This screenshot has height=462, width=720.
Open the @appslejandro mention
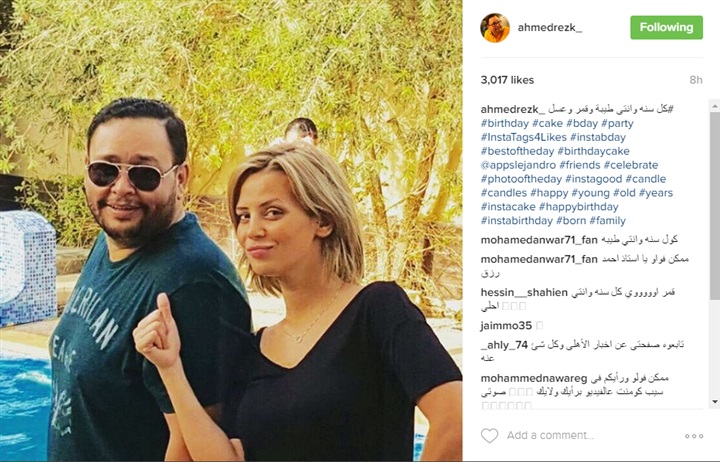[518, 165]
